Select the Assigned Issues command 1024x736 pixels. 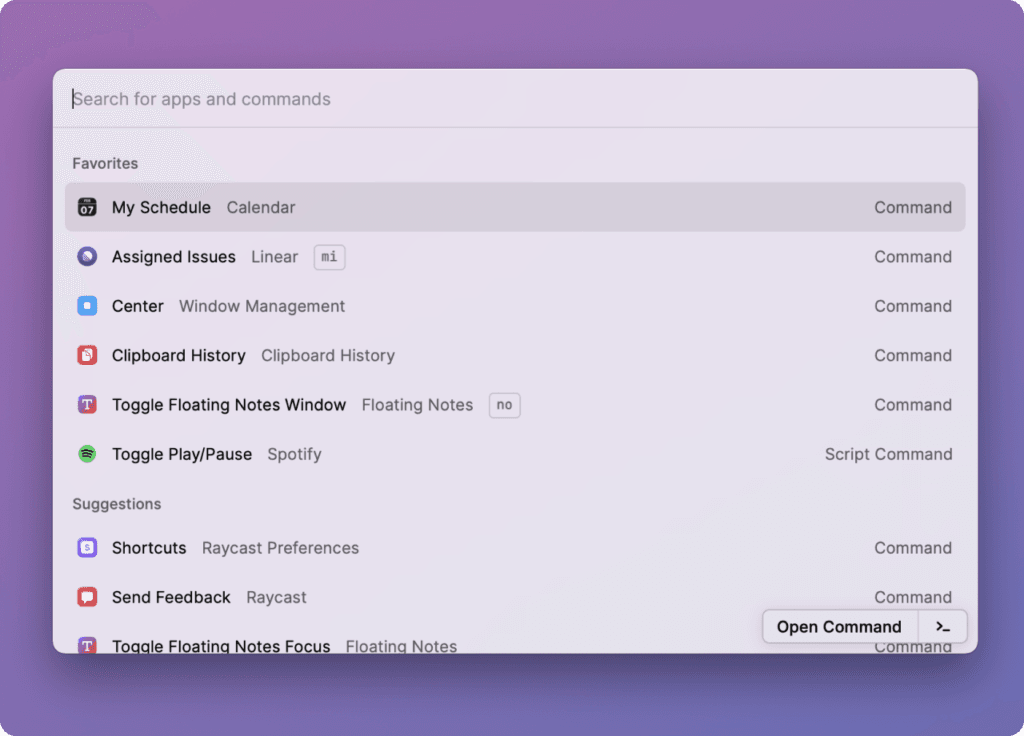click(515, 257)
